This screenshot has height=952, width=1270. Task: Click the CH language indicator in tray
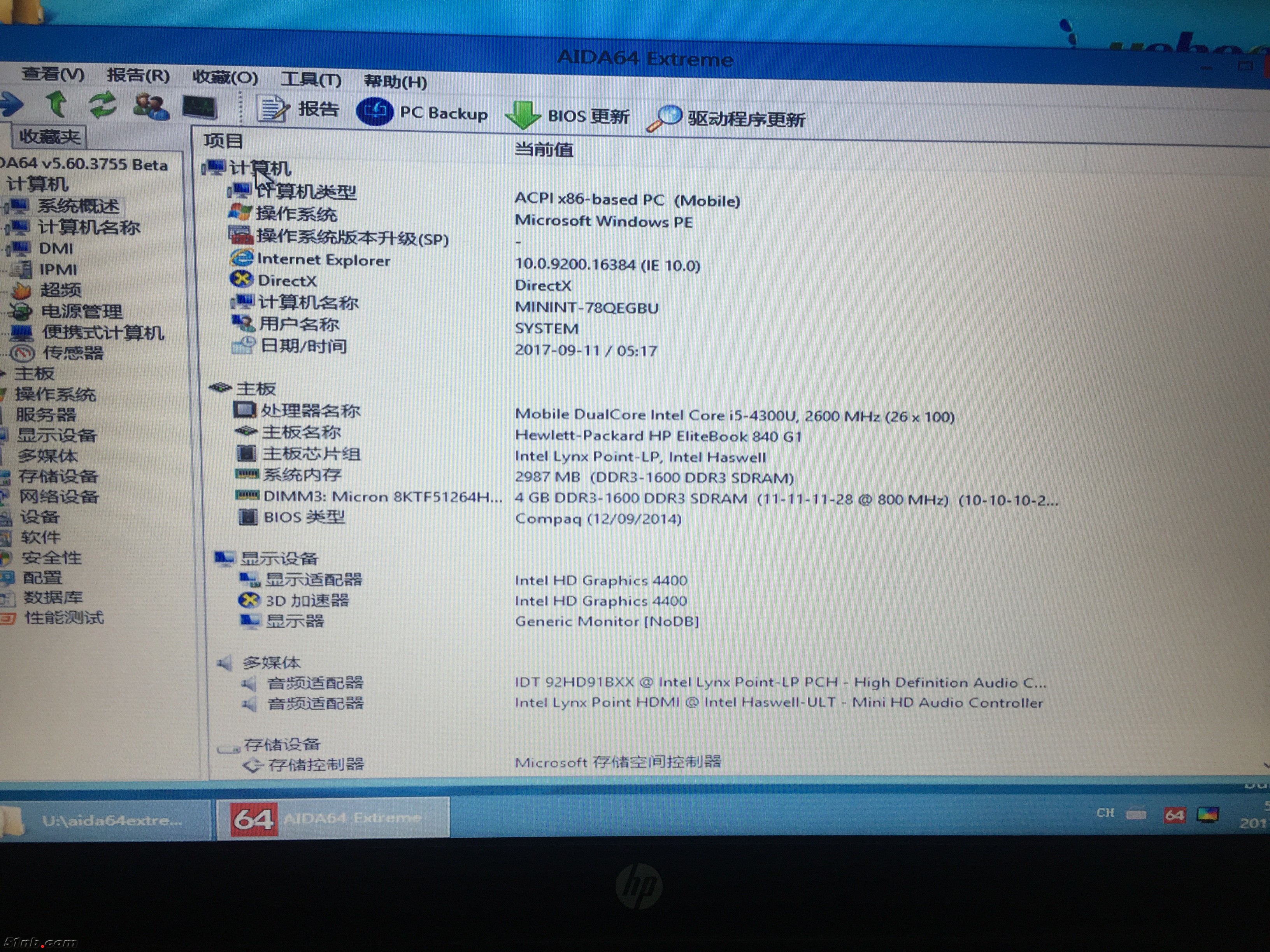click(1105, 813)
